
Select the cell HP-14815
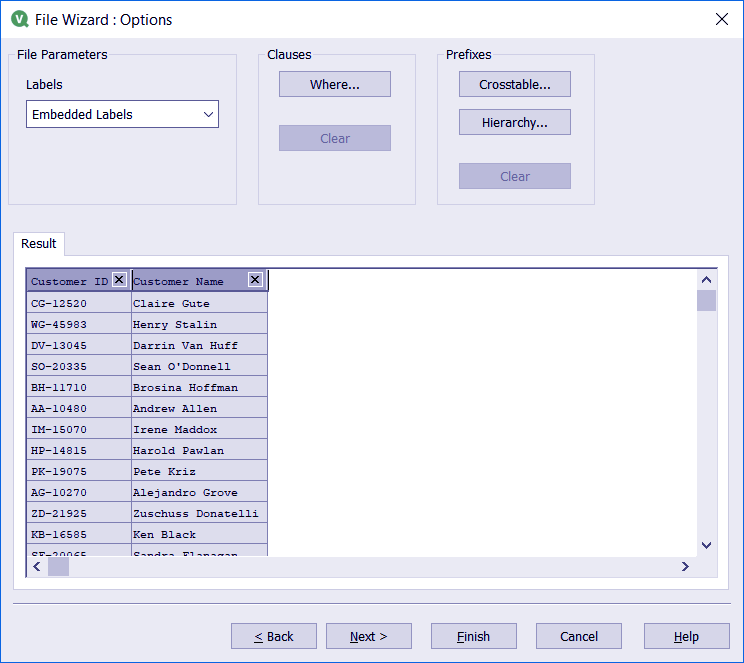(x=79, y=450)
